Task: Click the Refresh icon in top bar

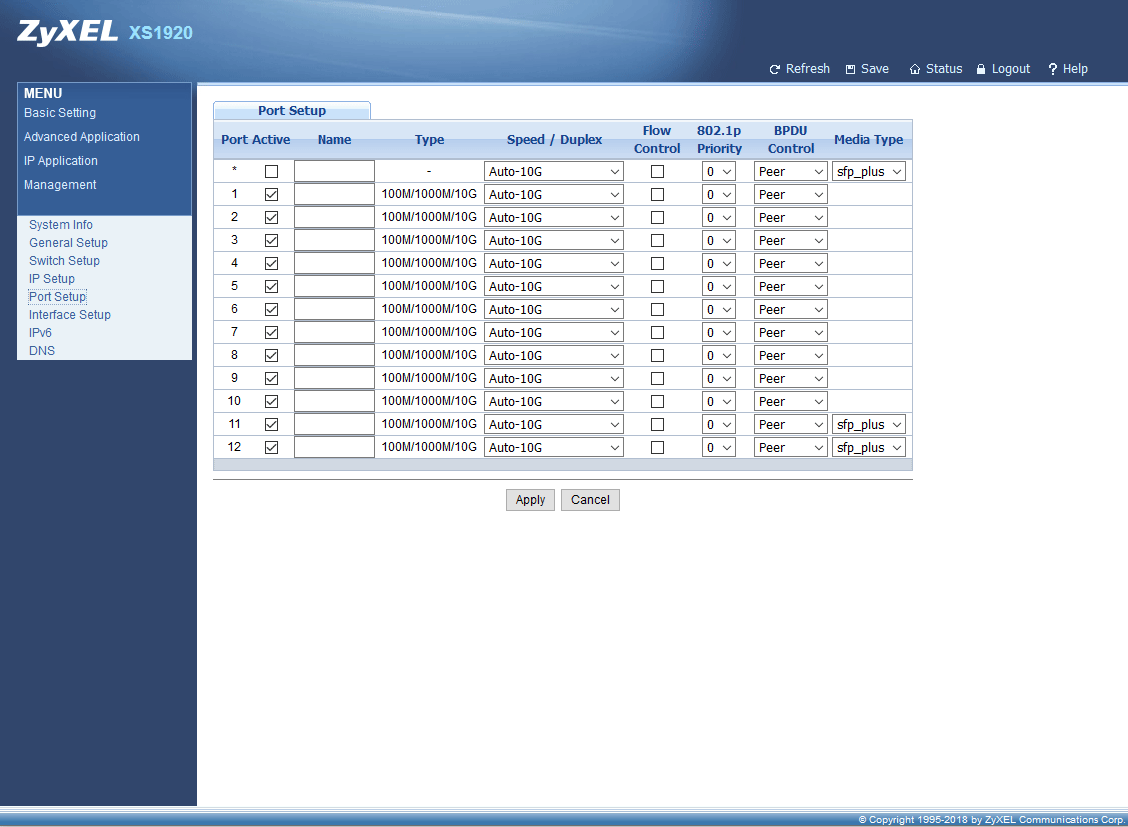Action: (774, 69)
